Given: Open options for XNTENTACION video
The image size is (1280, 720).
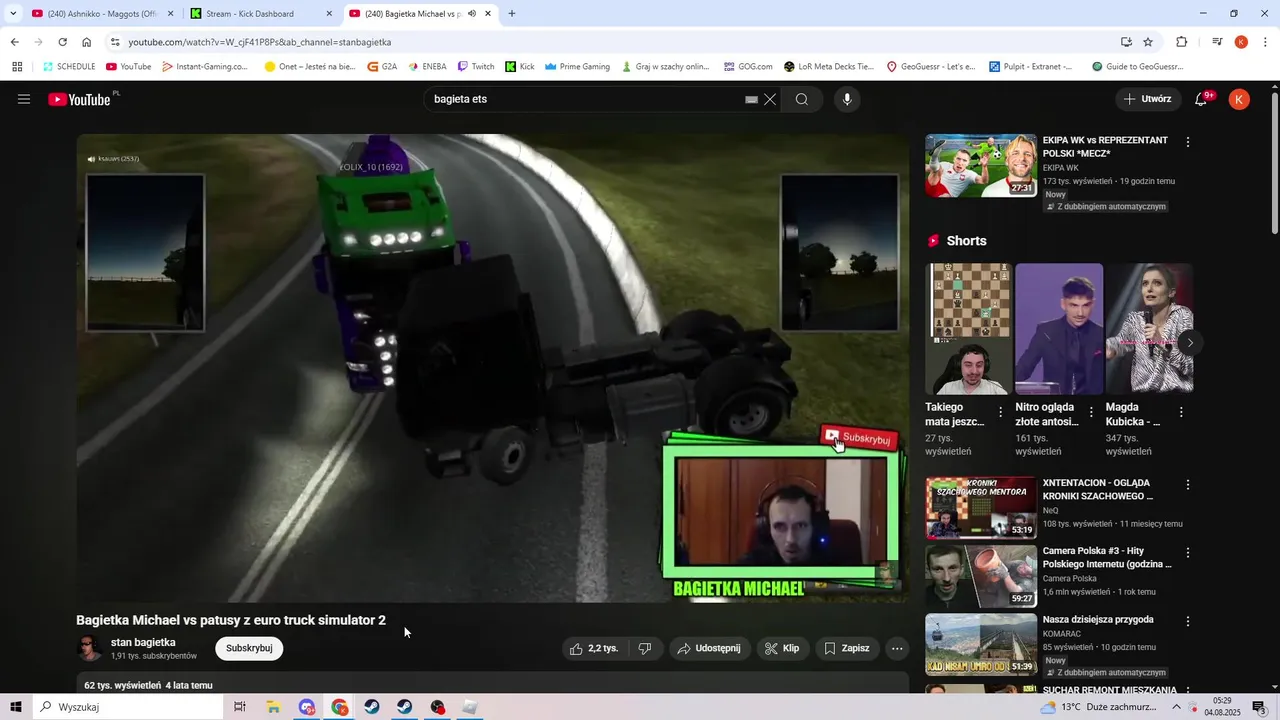Looking at the screenshot, I should pos(1188,485).
